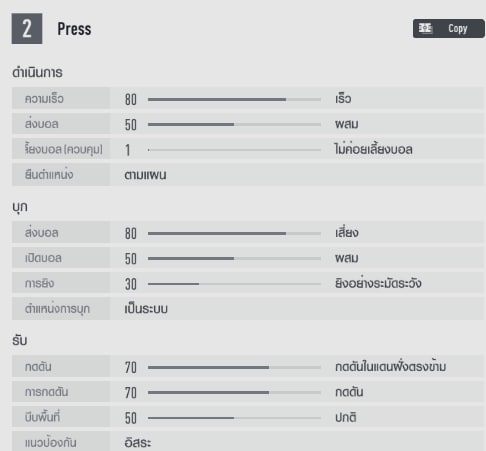
Task: Open the ตำแหน่งการบุก option เป็นระบบ
Action: click(x=146, y=309)
